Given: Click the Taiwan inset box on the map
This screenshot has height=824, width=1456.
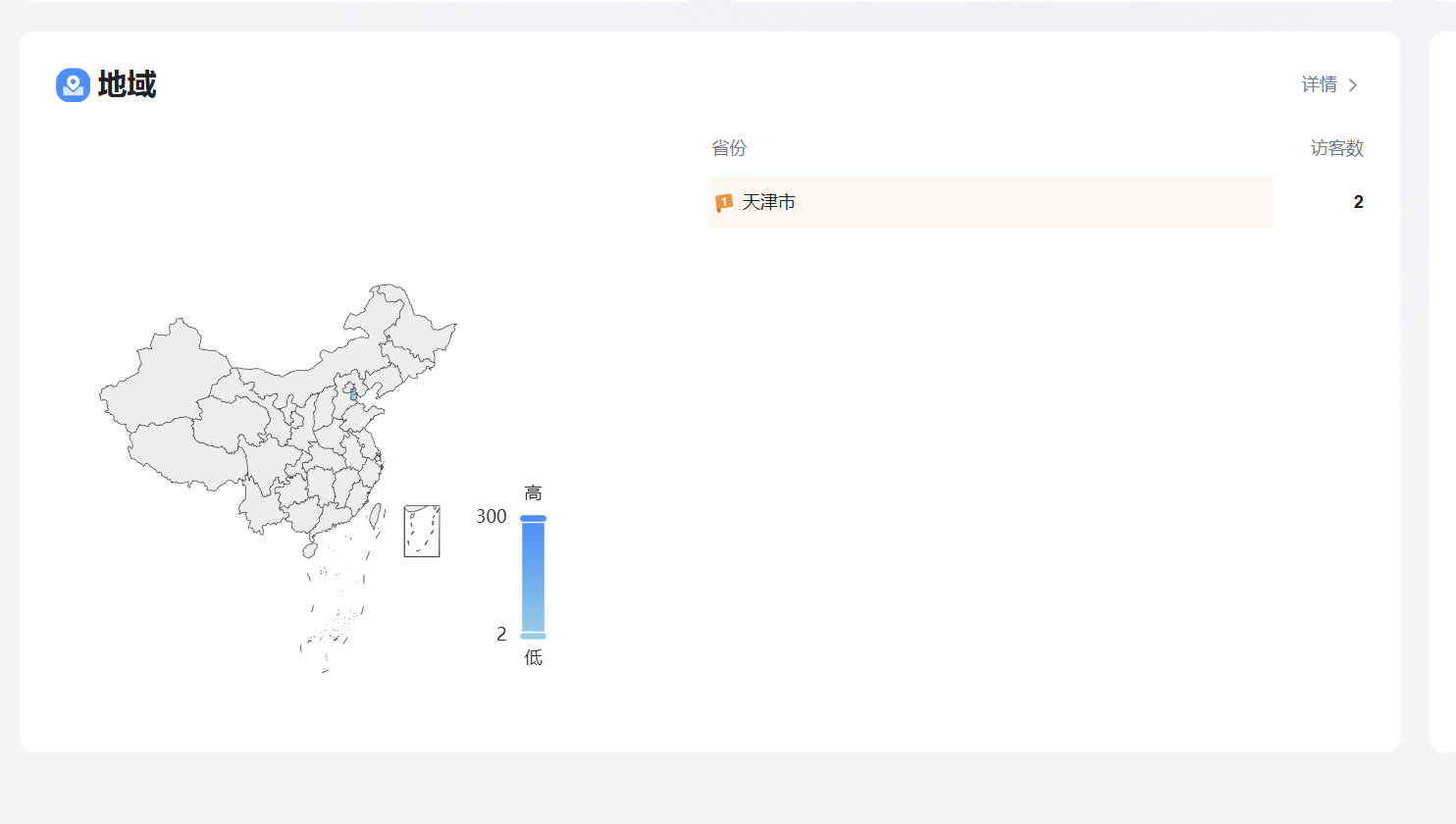Looking at the screenshot, I should click(x=421, y=531).
